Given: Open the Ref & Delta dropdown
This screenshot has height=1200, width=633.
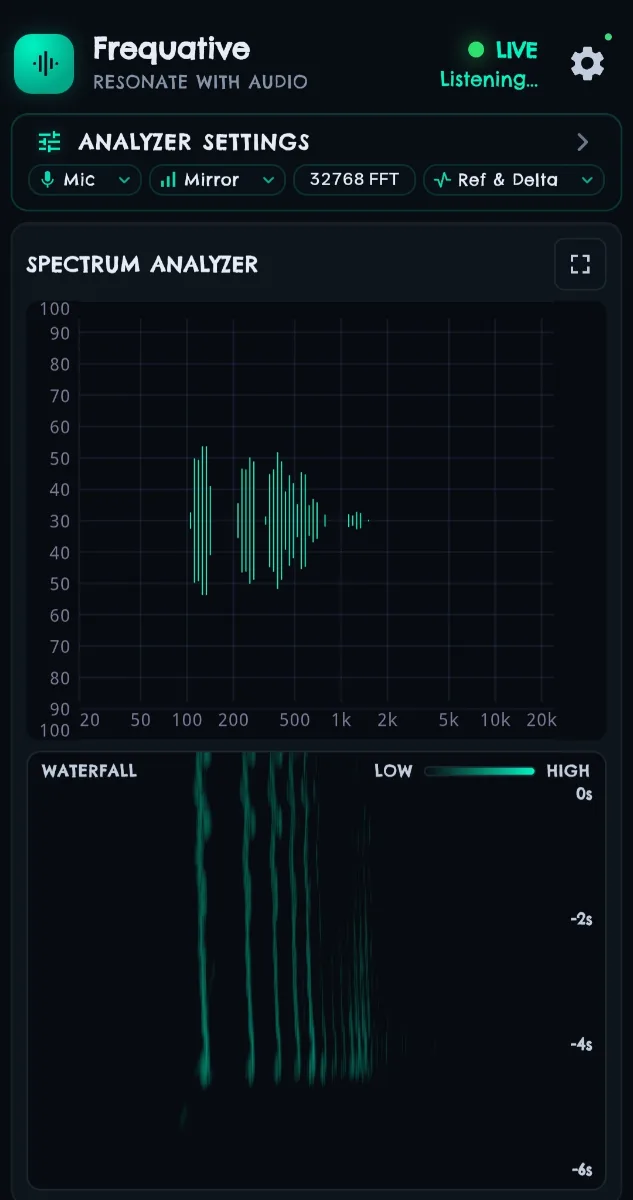Looking at the screenshot, I should click(x=514, y=180).
